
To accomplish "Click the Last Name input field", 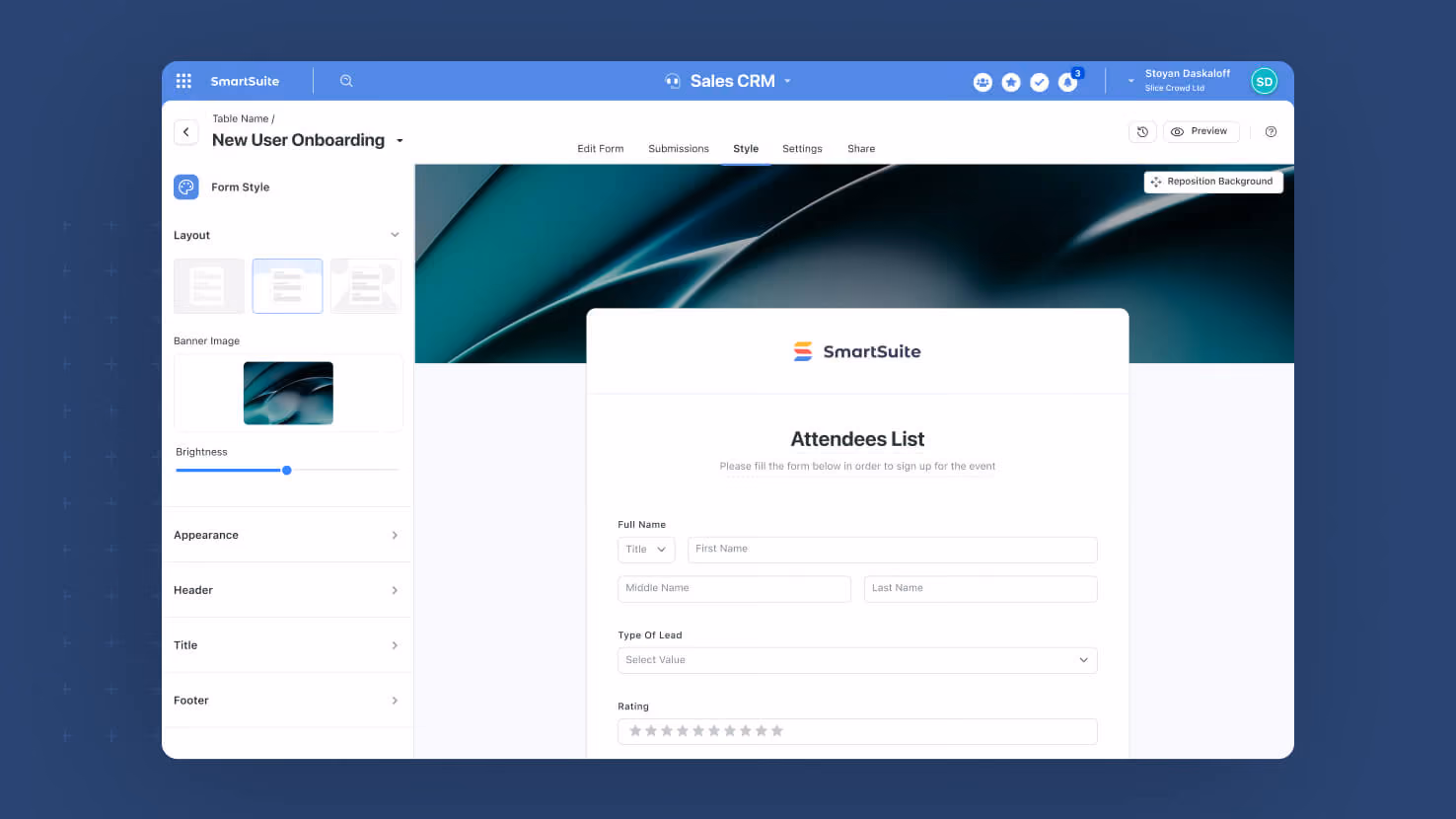I will click(x=981, y=589).
